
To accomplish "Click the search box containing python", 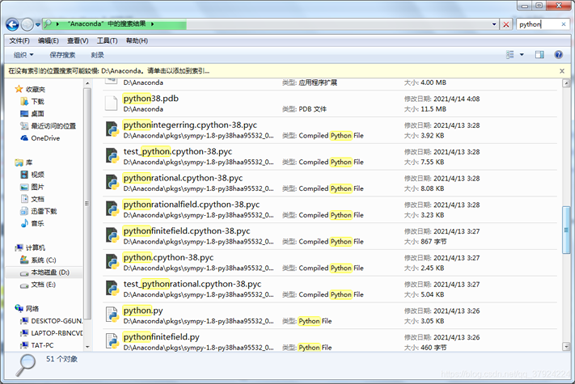I will 539,25.
